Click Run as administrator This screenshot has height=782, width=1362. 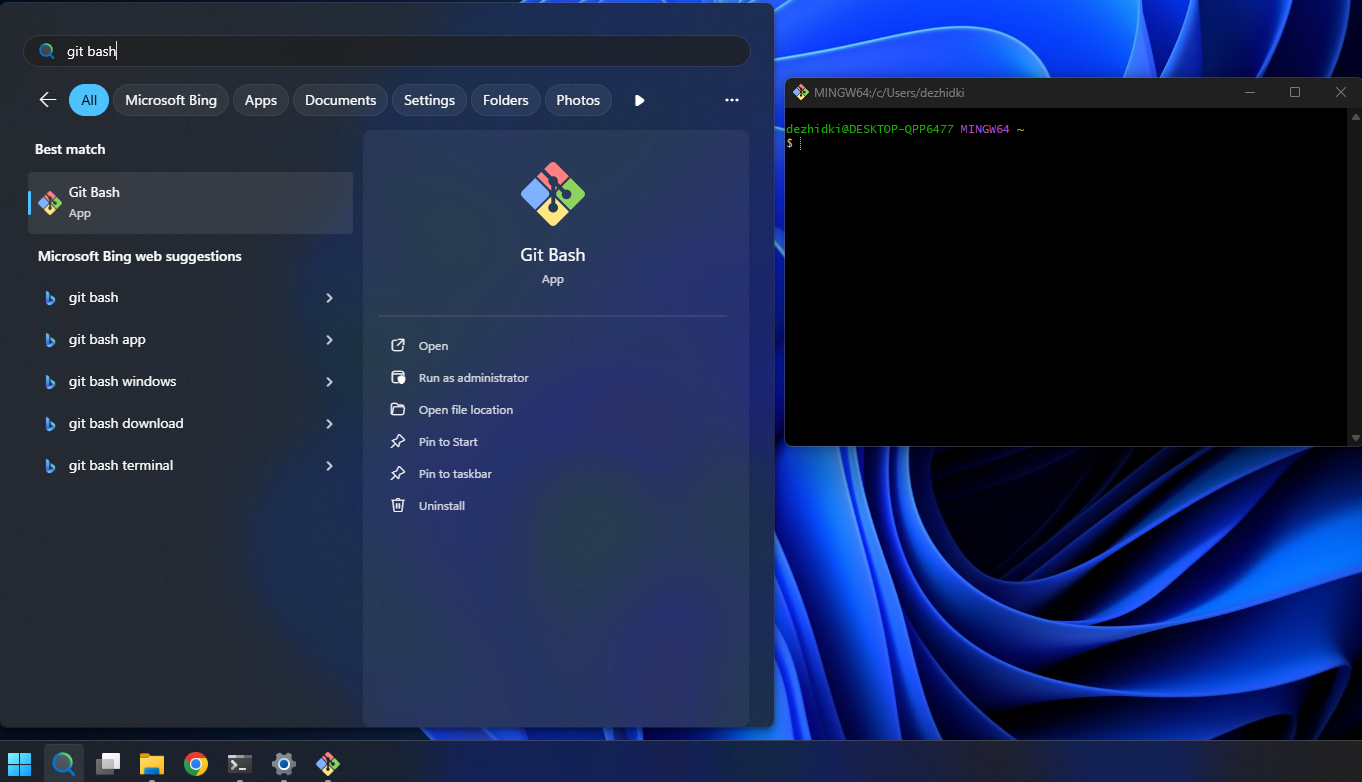(473, 378)
